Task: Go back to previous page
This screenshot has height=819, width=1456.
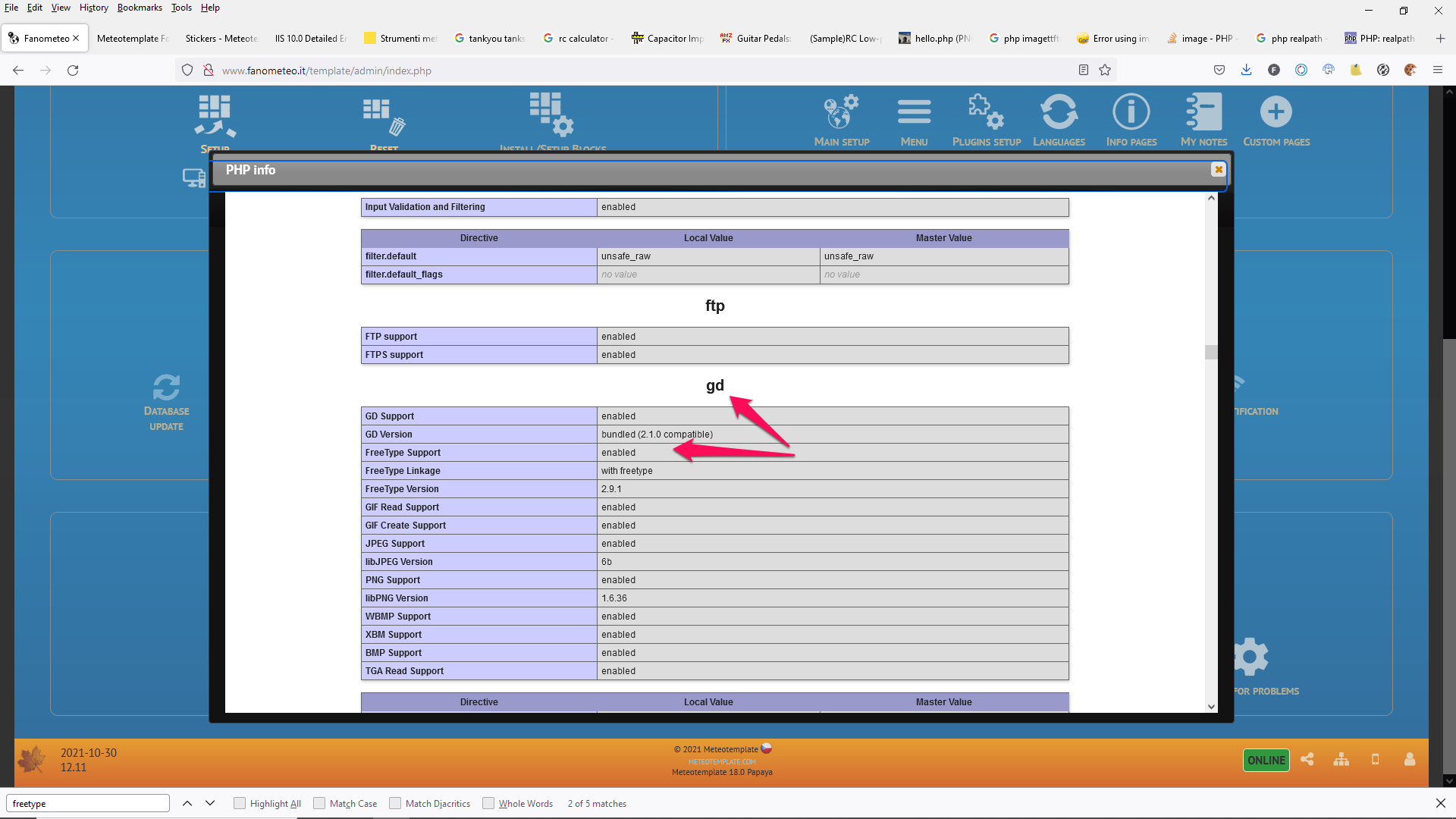Action: [18, 70]
